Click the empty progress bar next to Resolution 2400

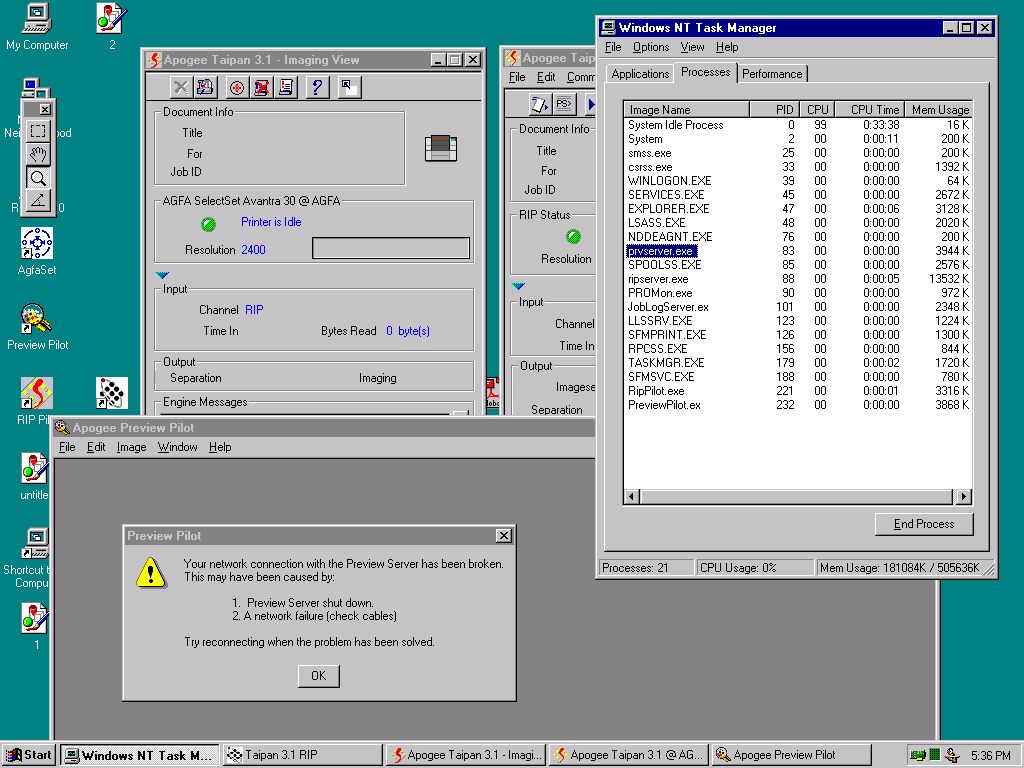391,248
